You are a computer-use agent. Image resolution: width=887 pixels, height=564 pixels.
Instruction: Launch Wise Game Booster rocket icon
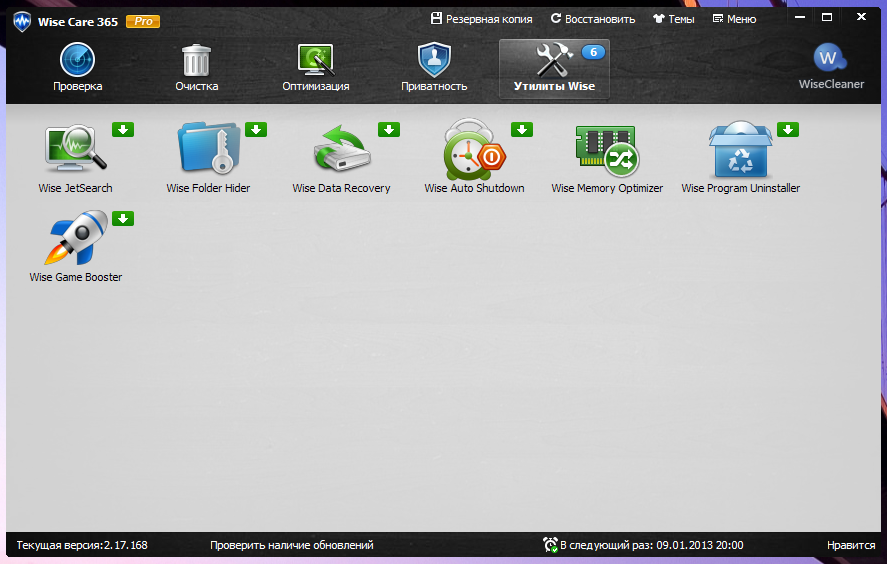coord(76,238)
